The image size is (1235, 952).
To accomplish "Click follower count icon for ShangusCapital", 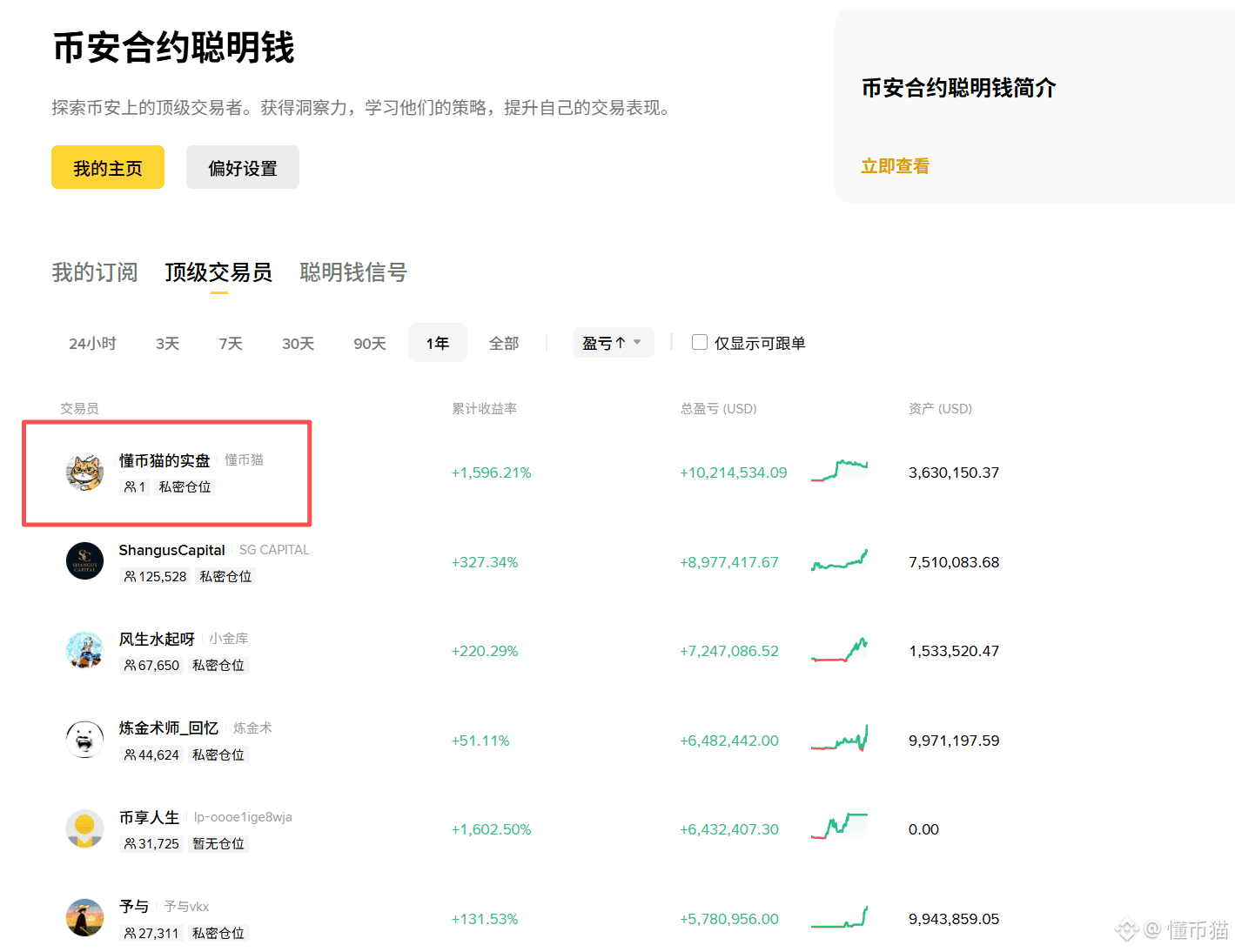I will (130, 577).
